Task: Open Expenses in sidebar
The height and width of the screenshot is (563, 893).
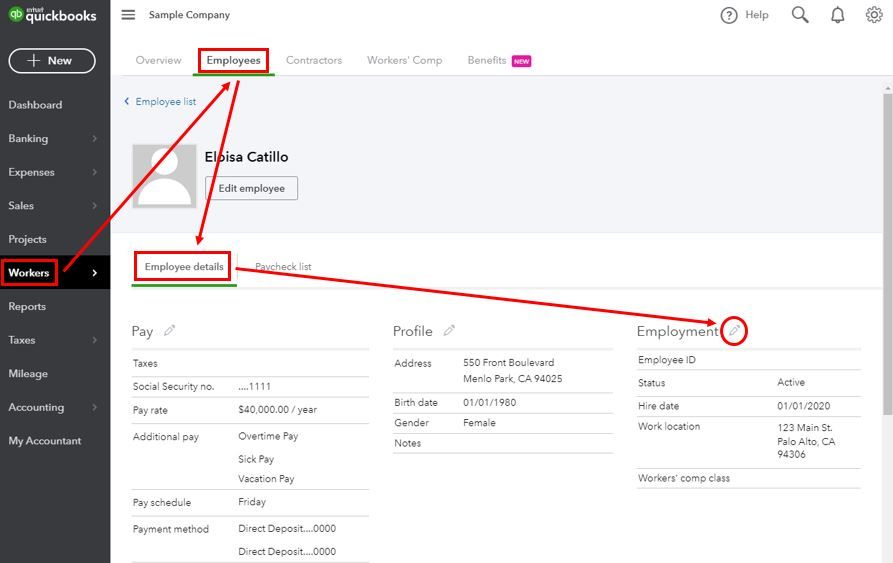Action: (31, 172)
